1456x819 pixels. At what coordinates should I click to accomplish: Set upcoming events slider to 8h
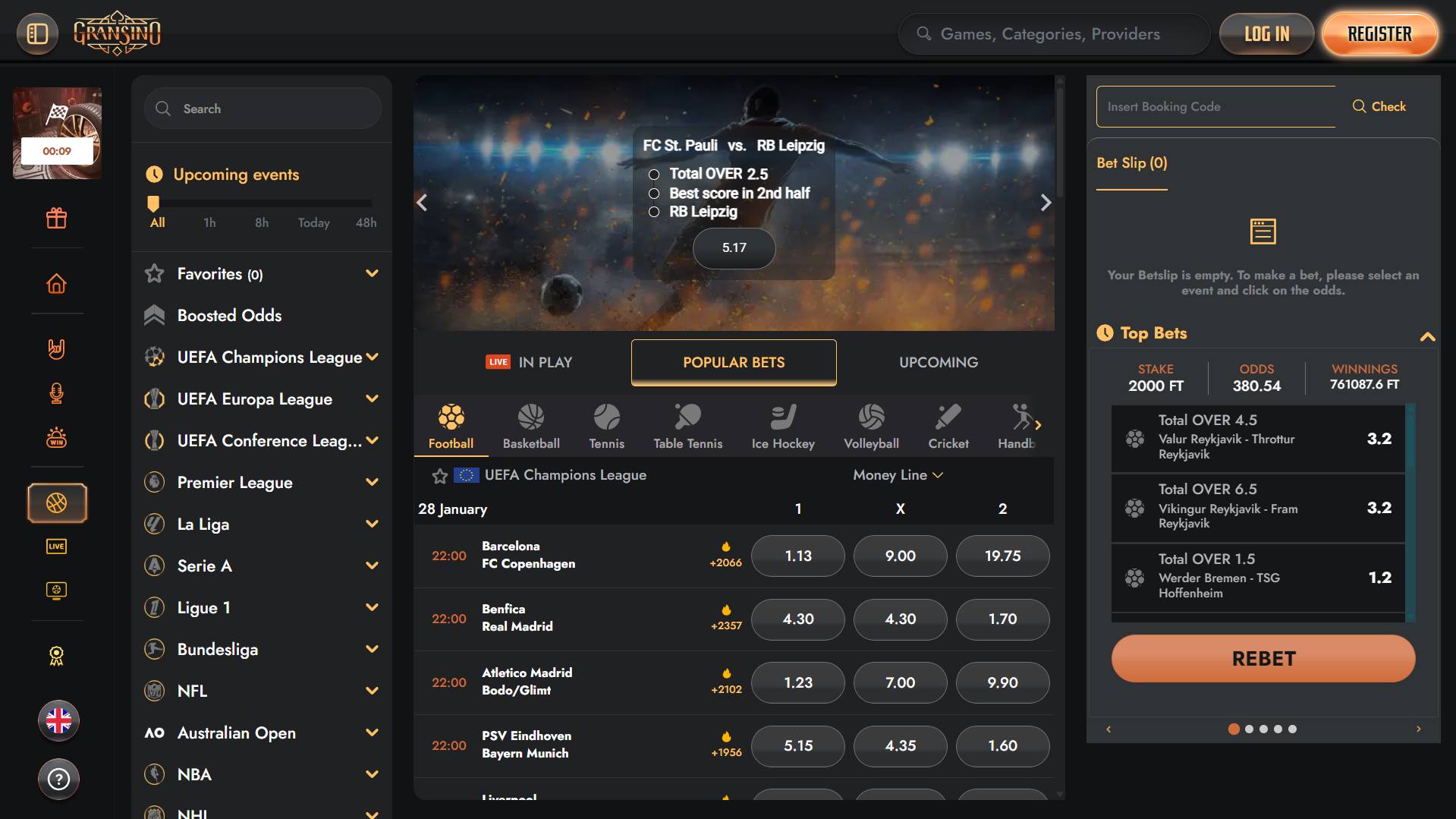click(262, 222)
